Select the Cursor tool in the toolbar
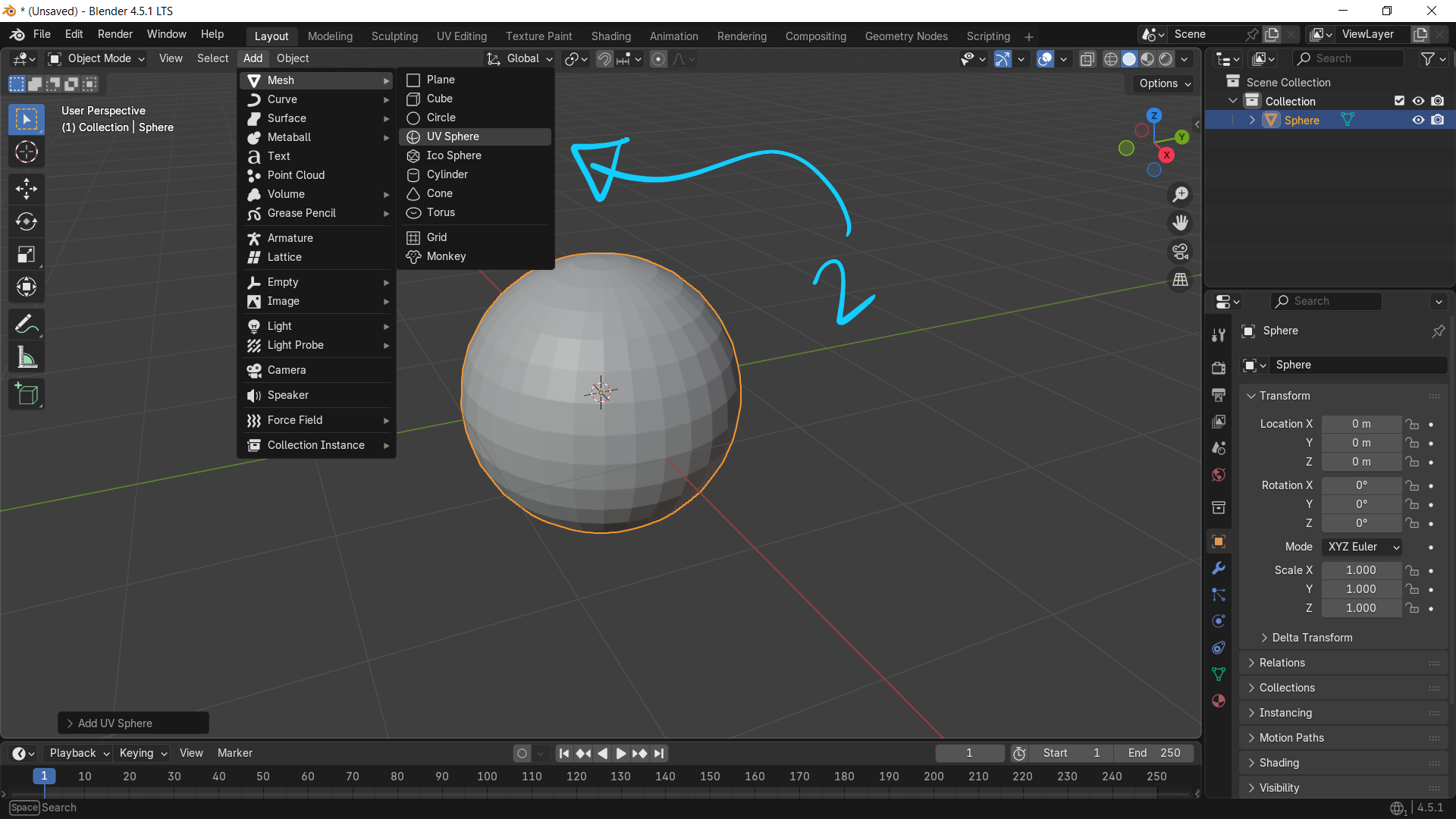Viewport: 1456px width, 819px height. pos(27,152)
